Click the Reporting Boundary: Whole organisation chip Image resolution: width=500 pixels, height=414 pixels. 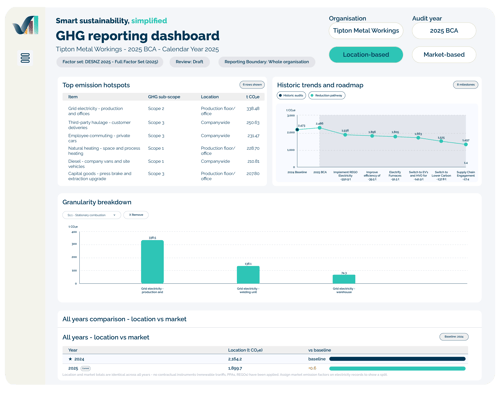pos(267,62)
